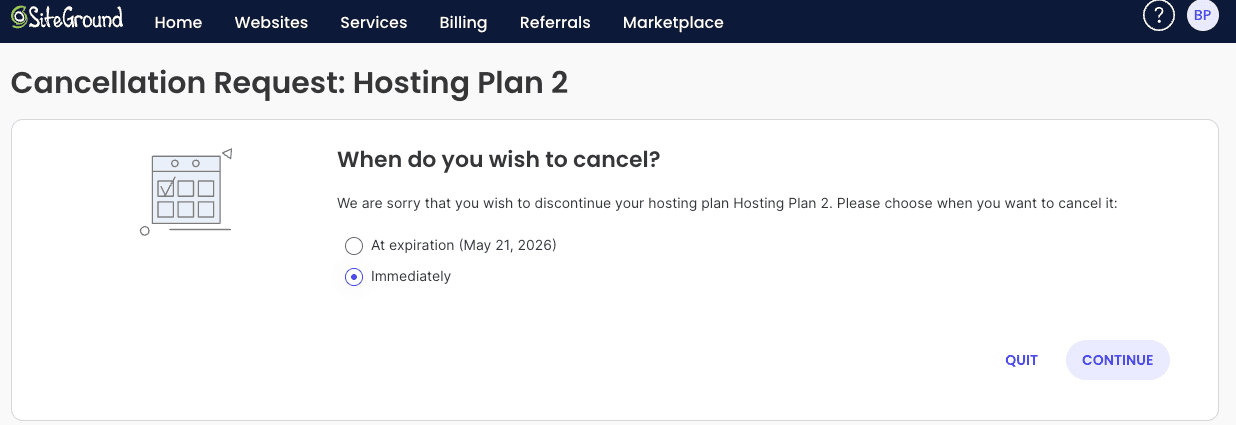Open the Referrals menu item

pyautogui.click(x=555, y=22)
